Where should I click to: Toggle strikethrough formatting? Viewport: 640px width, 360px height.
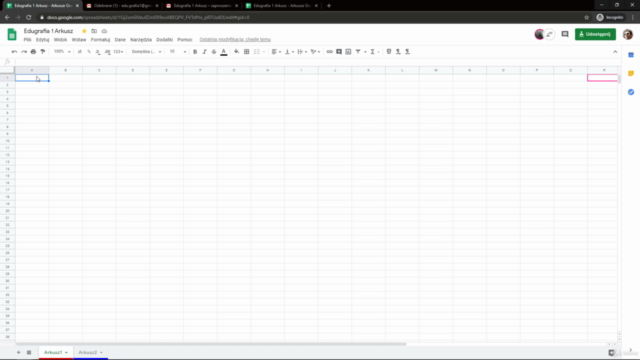pos(214,52)
